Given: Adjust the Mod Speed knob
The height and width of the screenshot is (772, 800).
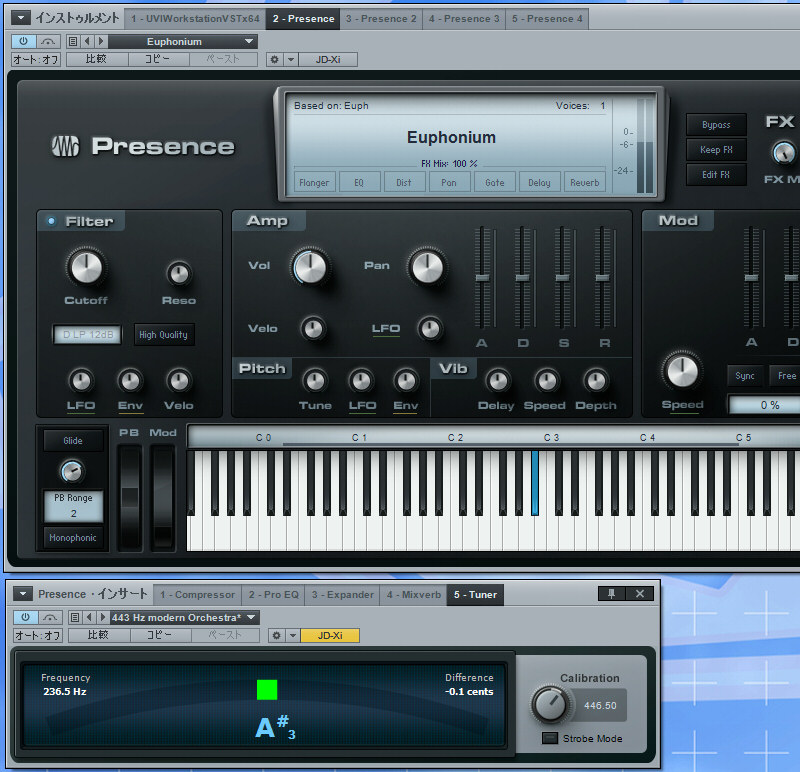Looking at the screenshot, I should [682, 371].
